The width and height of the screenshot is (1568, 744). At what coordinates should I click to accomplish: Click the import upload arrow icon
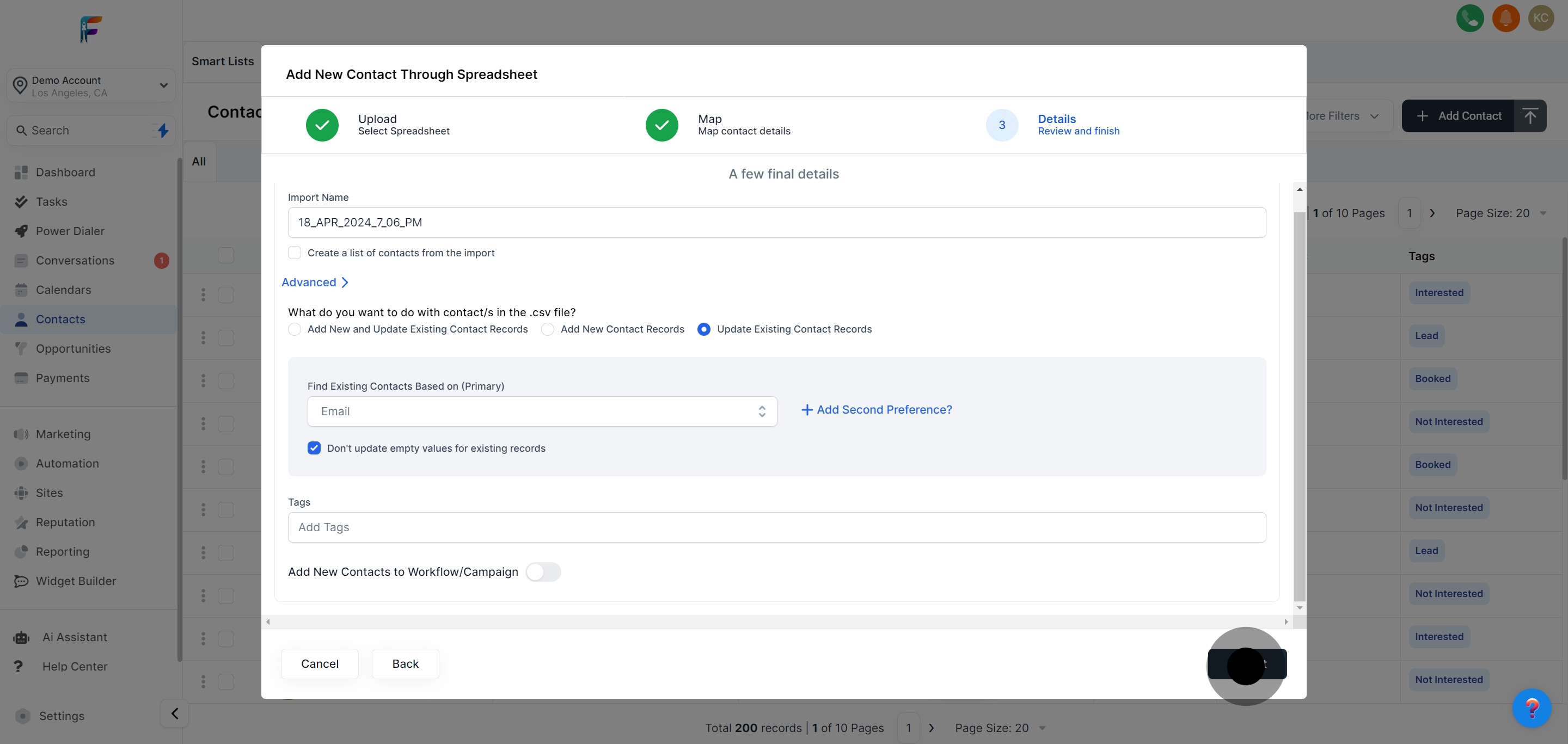1530,115
